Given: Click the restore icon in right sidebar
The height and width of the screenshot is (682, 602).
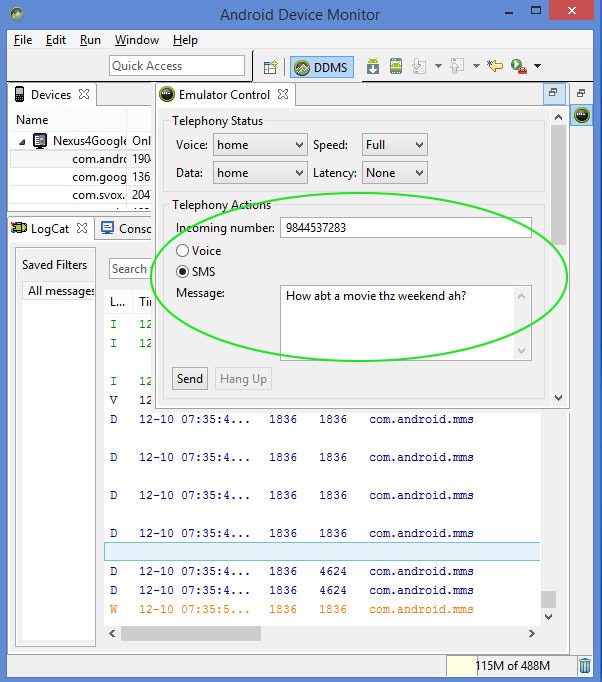Looking at the screenshot, I should 581,93.
